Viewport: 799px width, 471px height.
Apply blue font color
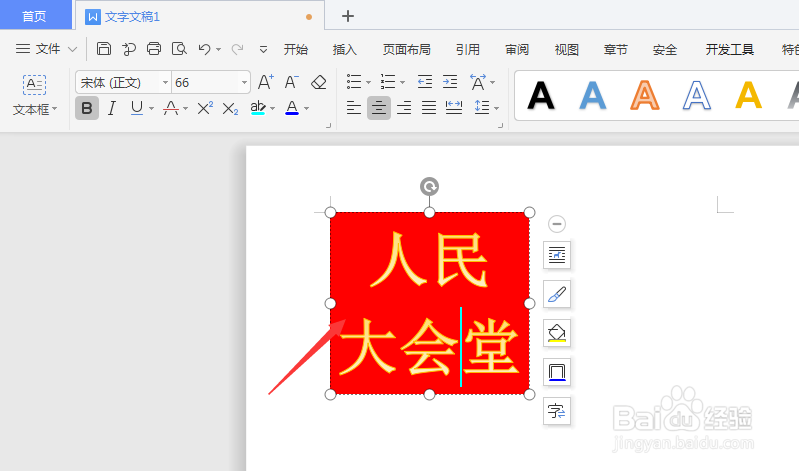(292, 108)
